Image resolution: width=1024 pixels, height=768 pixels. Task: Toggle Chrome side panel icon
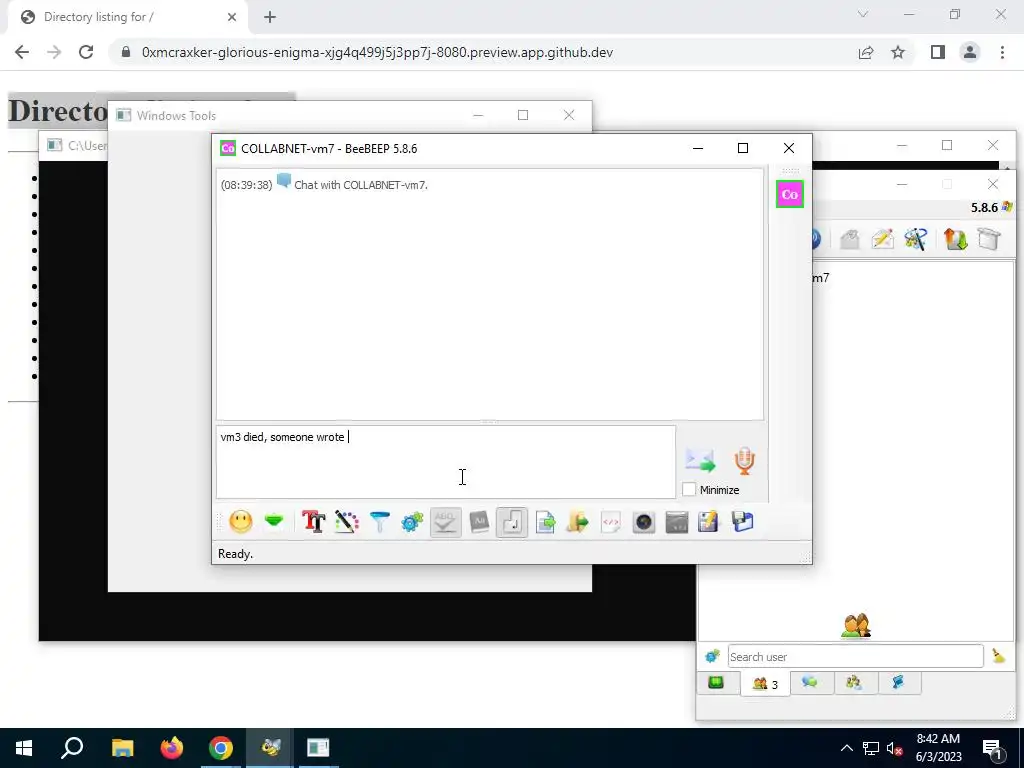pyautogui.click(x=938, y=52)
